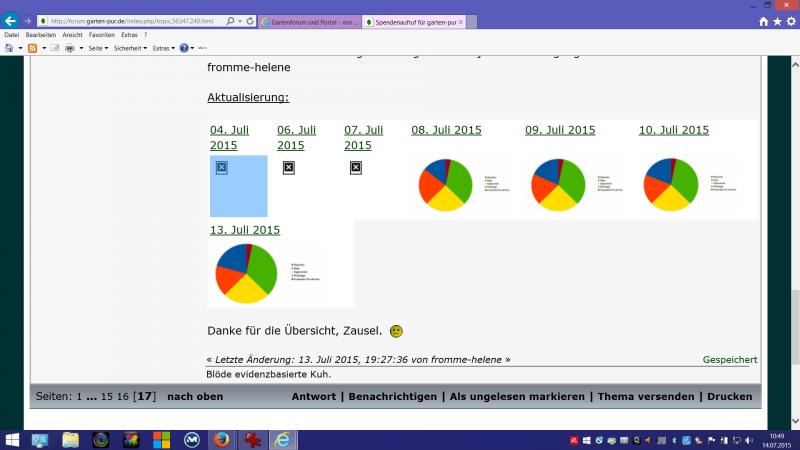Screen dimensions: 800x450
Task: Launch Firefox from the taskbar
Action: point(220,440)
